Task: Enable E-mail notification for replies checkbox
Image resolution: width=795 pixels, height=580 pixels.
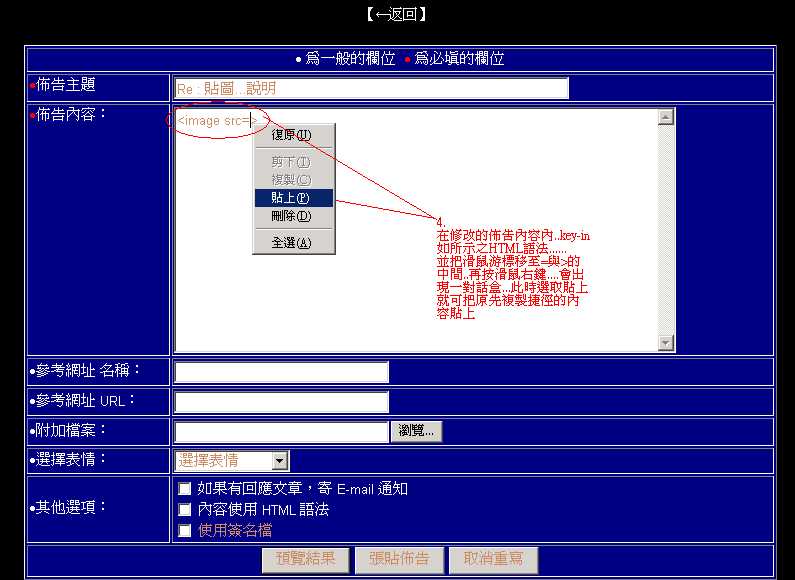Action: 184,489
